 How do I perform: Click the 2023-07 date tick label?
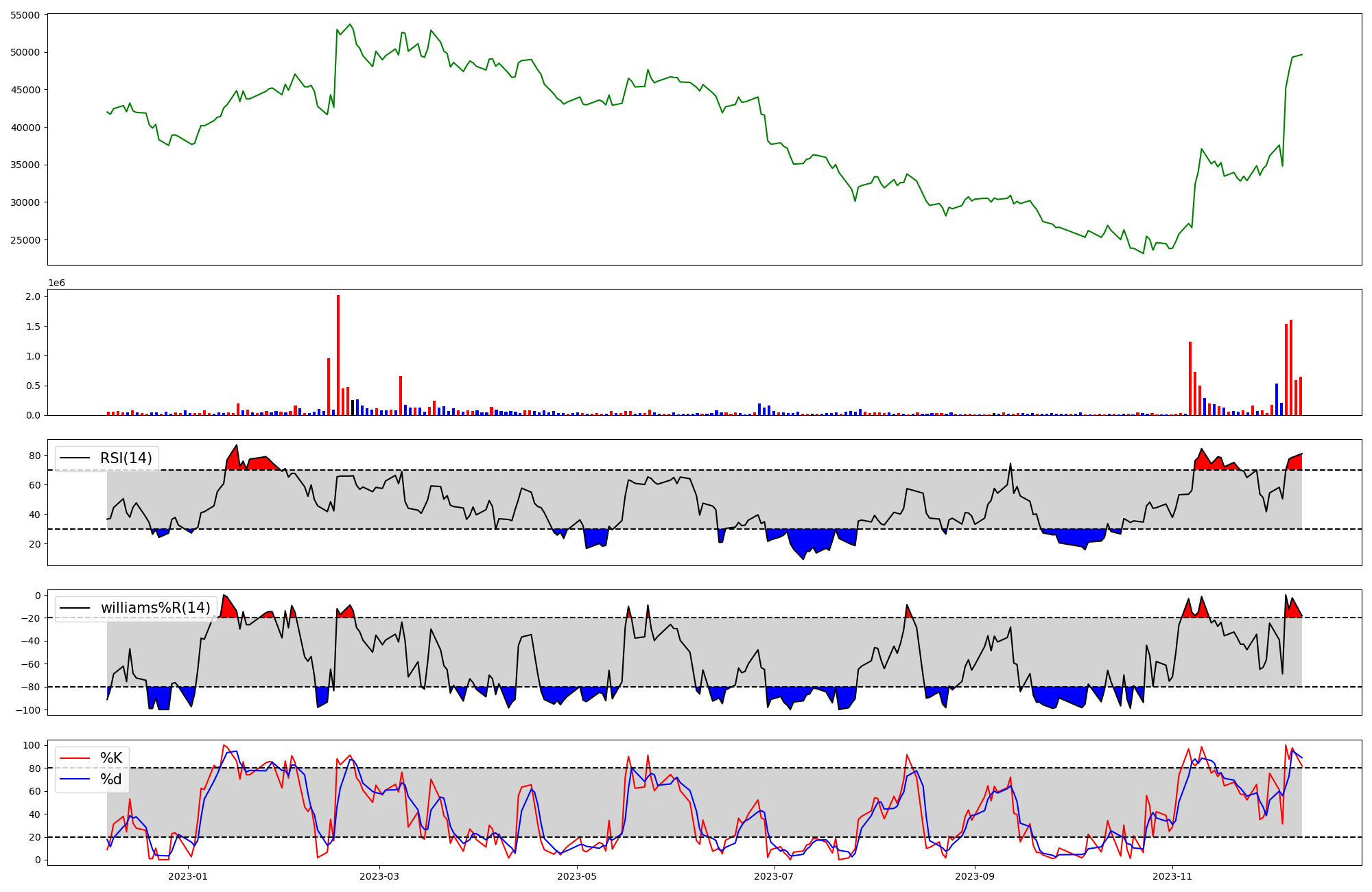(x=774, y=876)
